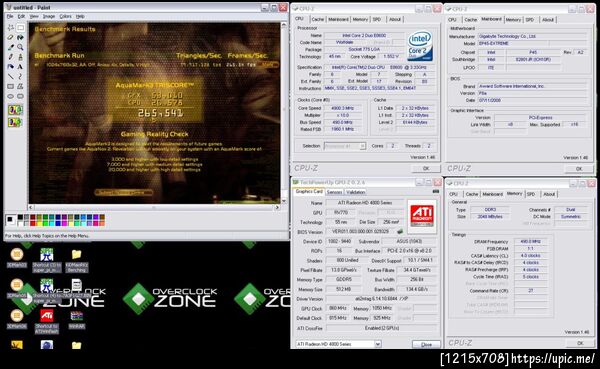Choose the Fill With Color bucket tool
The height and width of the screenshot is (369, 600).
[20, 38]
